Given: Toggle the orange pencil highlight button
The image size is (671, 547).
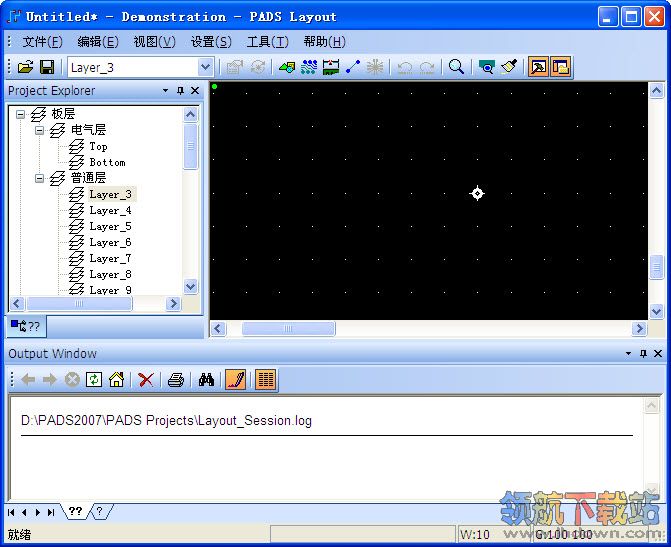Looking at the screenshot, I should pyautogui.click(x=235, y=379).
